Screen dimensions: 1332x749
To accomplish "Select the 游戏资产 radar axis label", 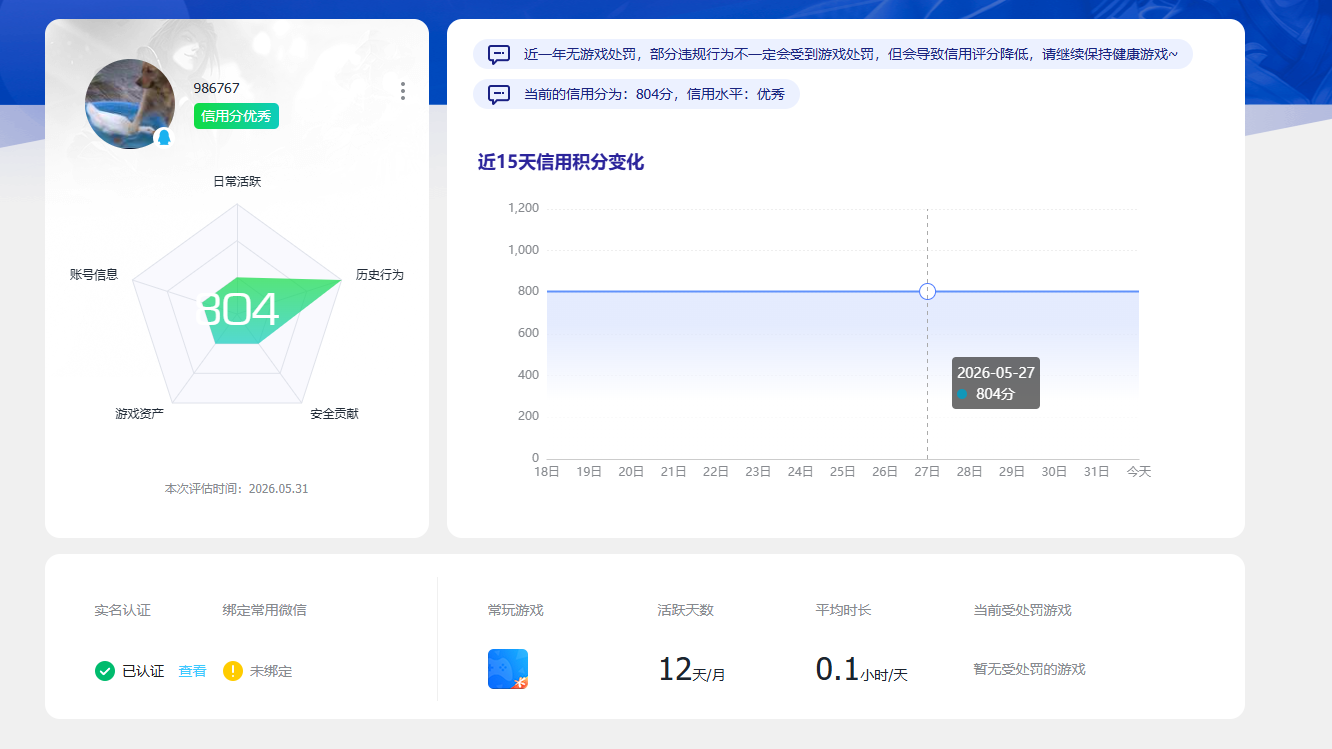I will pyautogui.click(x=140, y=413).
